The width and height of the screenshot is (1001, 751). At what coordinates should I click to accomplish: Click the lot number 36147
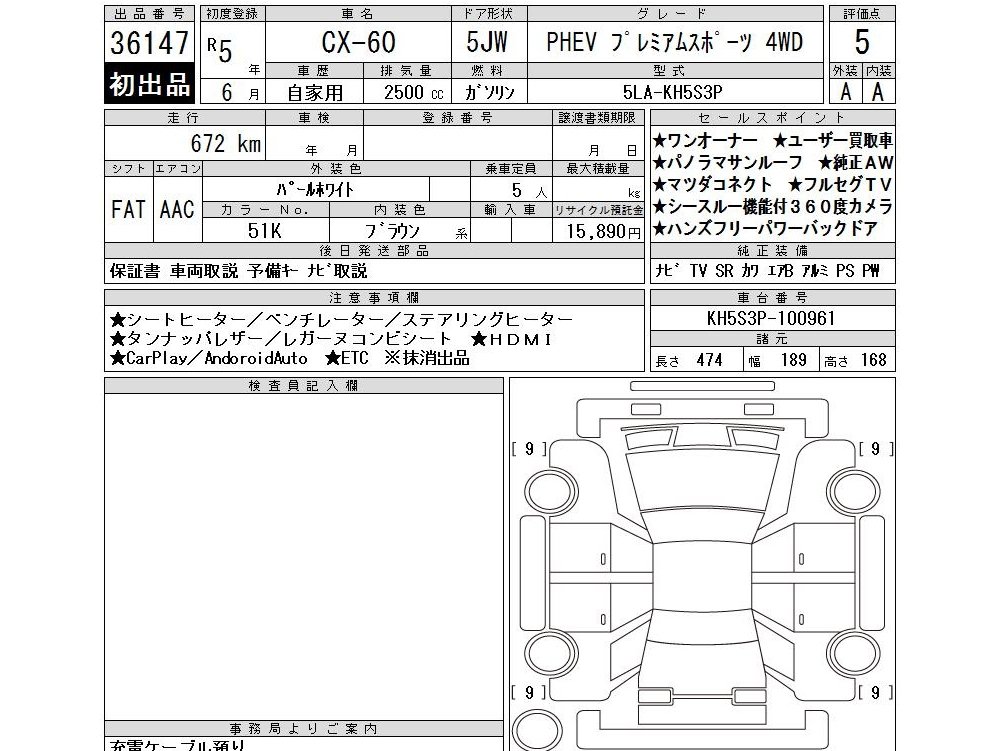(x=149, y=43)
